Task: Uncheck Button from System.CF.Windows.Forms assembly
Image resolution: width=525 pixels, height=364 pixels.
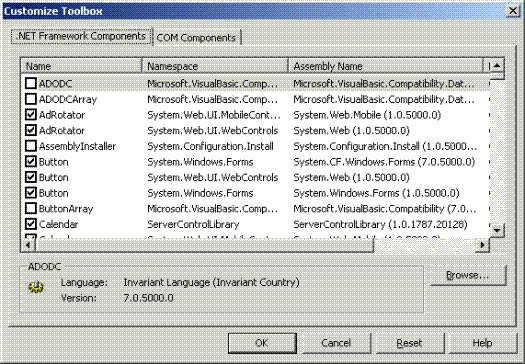Action: click(31, 161)
